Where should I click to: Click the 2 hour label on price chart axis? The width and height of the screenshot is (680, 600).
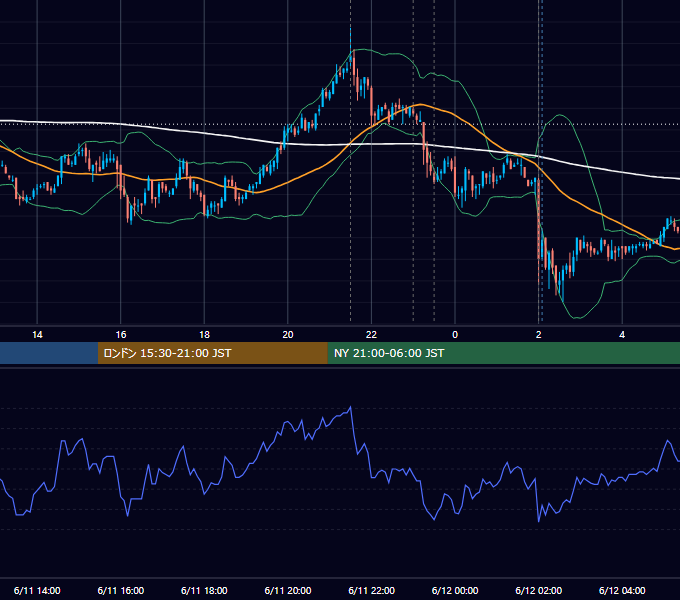coord(539,335)
